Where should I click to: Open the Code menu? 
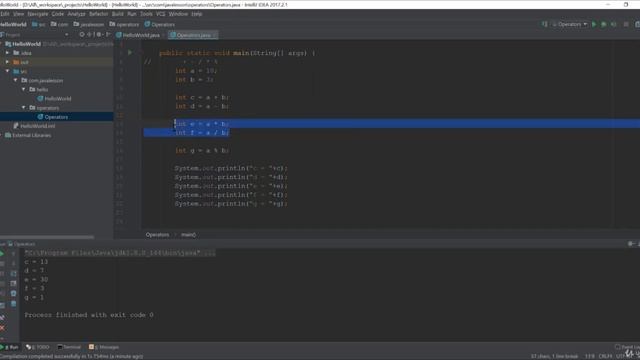pos(58,14)
